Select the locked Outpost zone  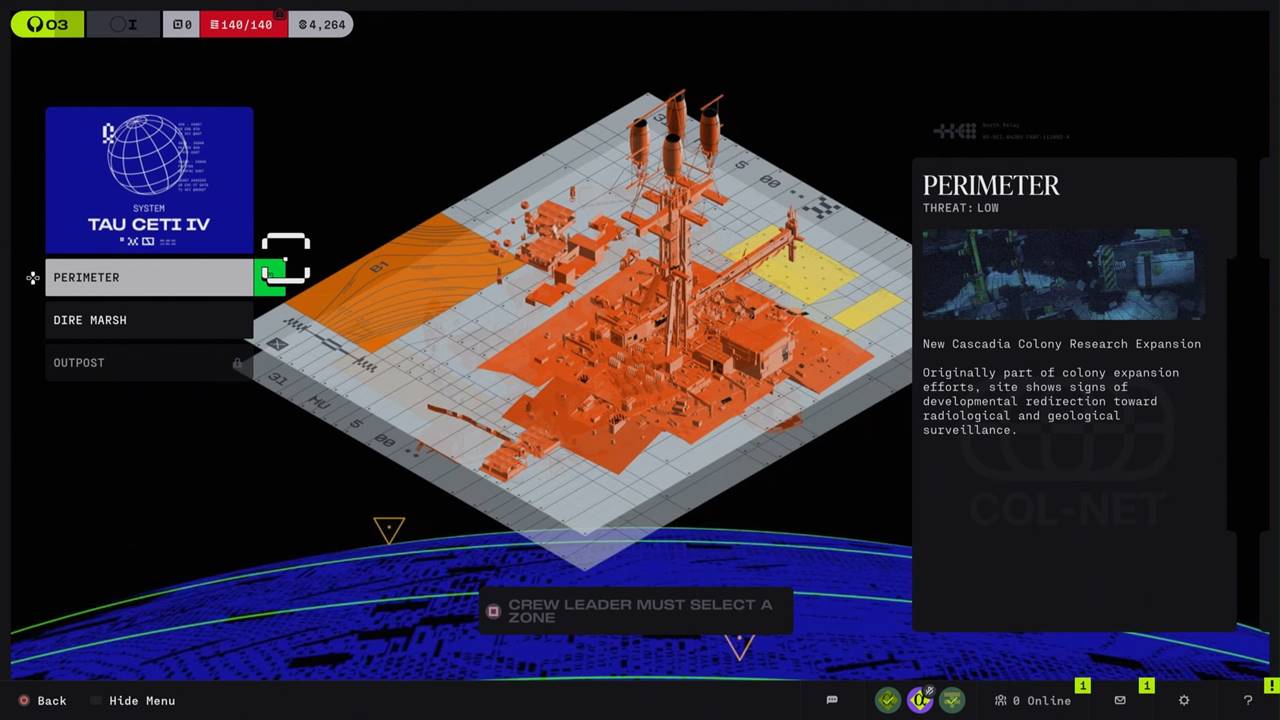pyautogui.click(x=140, y=363)
